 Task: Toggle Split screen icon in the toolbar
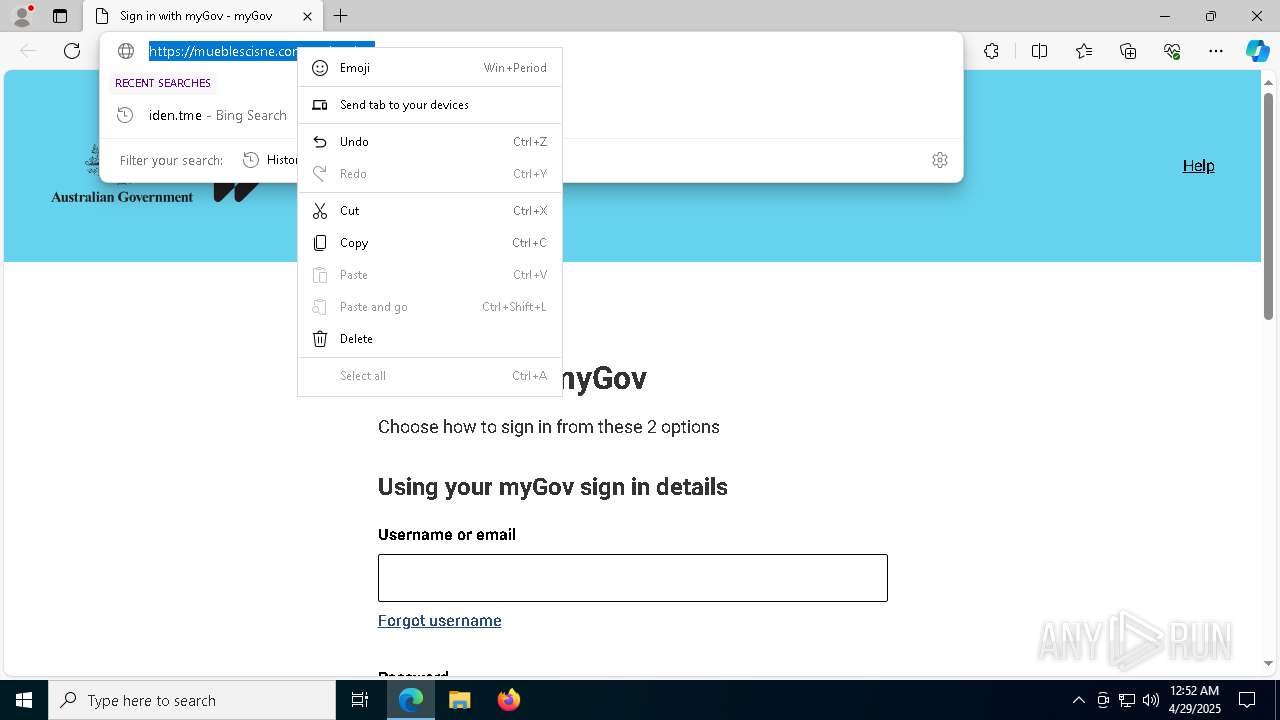(1039, 51)
